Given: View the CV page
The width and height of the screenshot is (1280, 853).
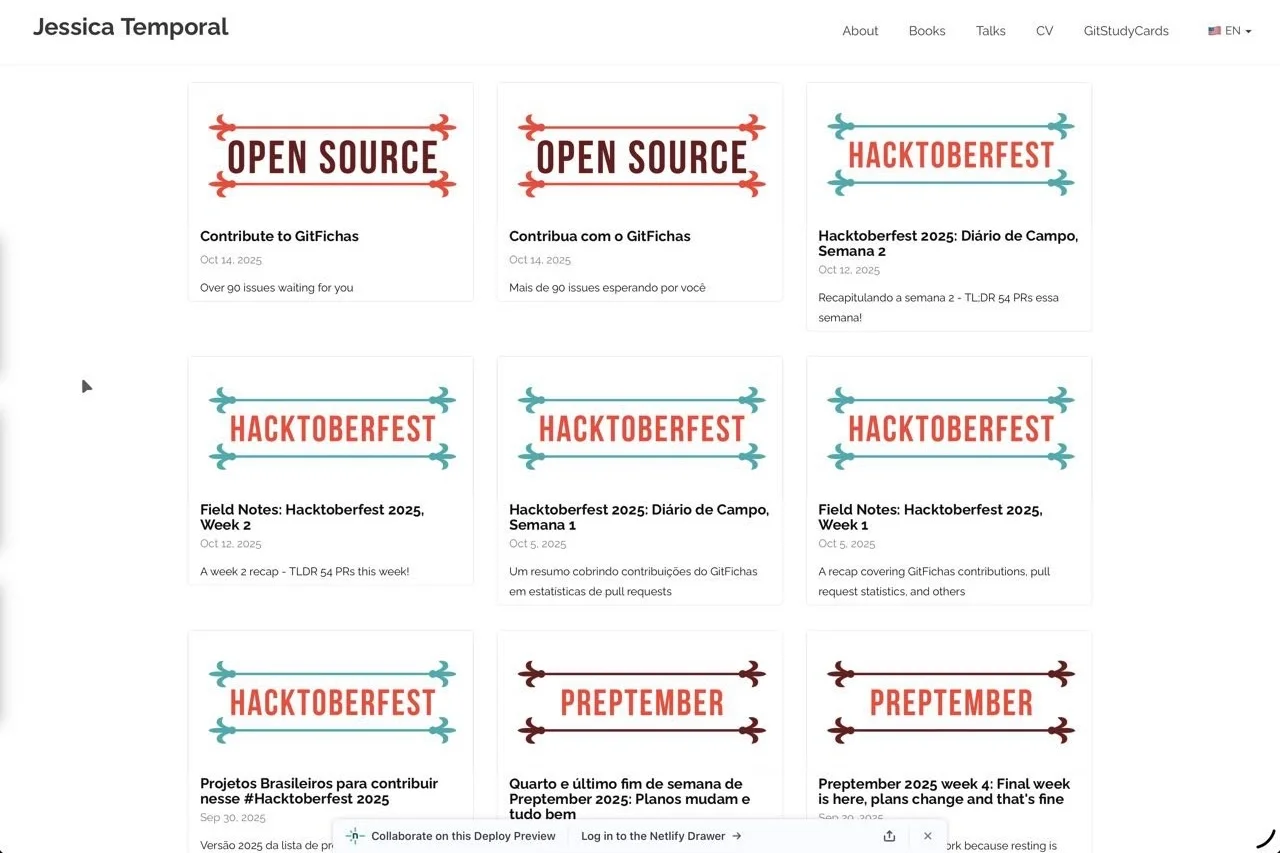Looking at the screenshot, I should point(1044,31).
